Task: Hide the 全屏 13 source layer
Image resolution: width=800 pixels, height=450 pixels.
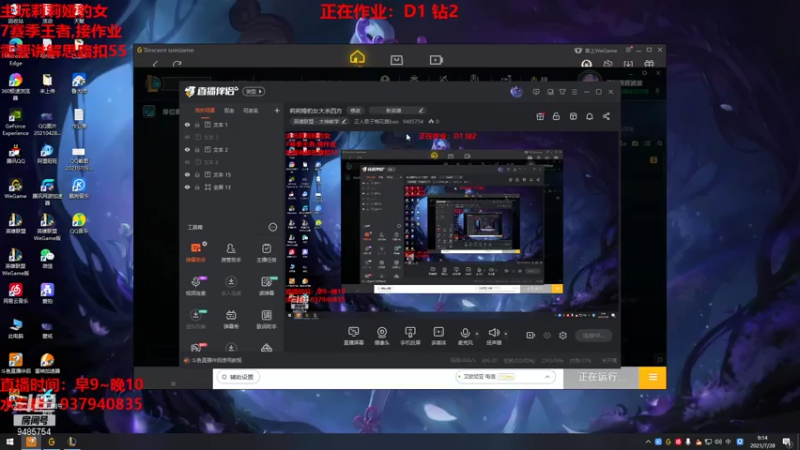Action: coord(187,187)
